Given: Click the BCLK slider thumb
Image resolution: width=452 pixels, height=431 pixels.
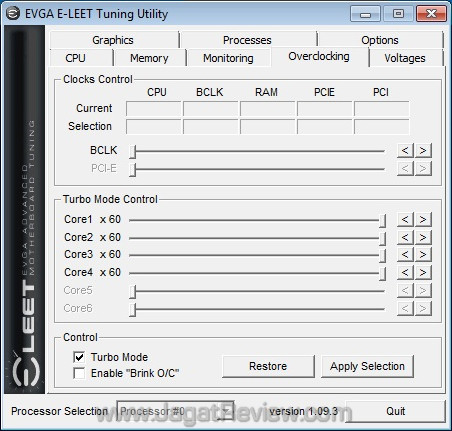Looking at the screenshot, I should [133, 152].
